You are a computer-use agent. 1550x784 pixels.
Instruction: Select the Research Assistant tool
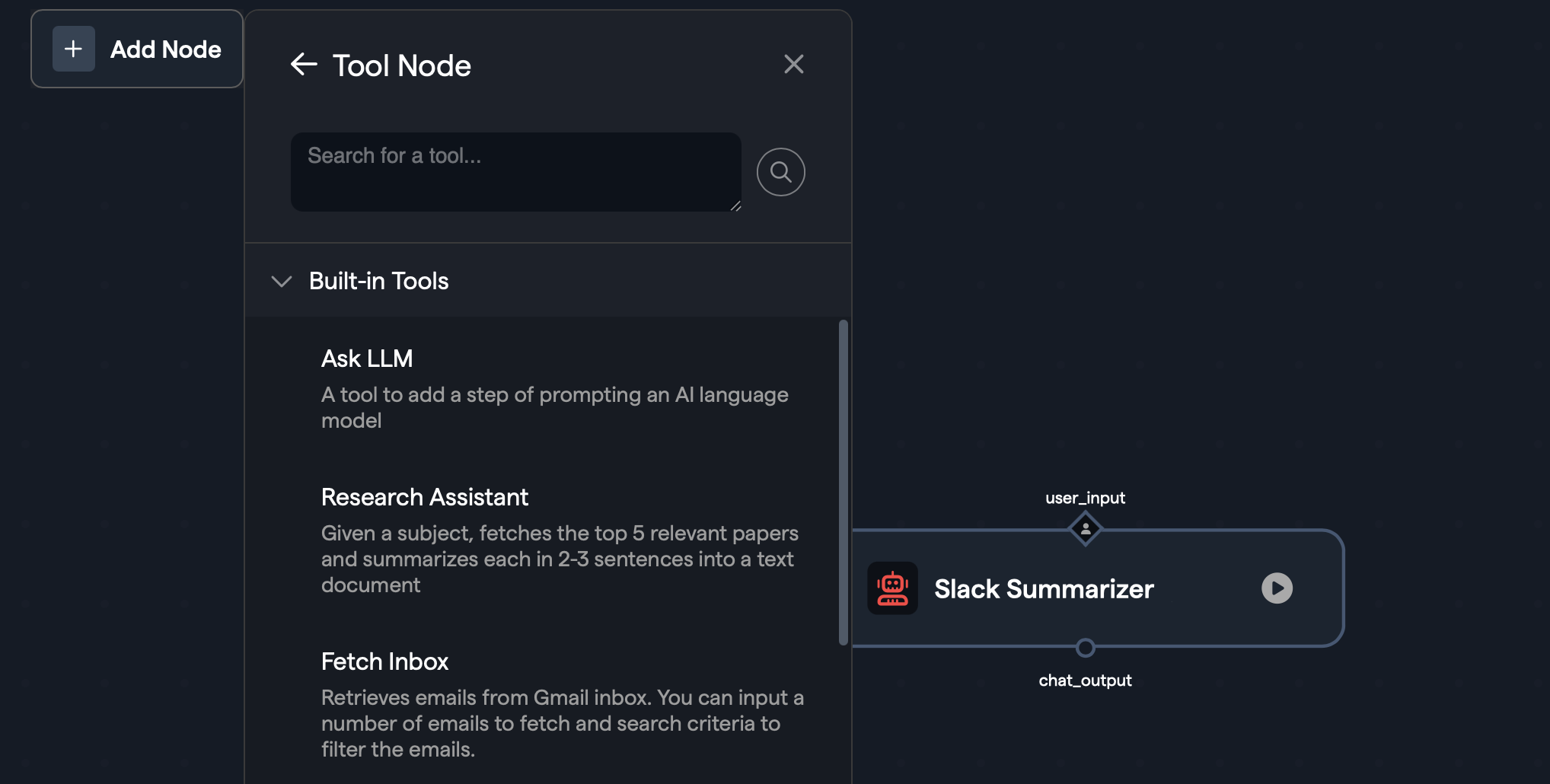click(424, 497)
